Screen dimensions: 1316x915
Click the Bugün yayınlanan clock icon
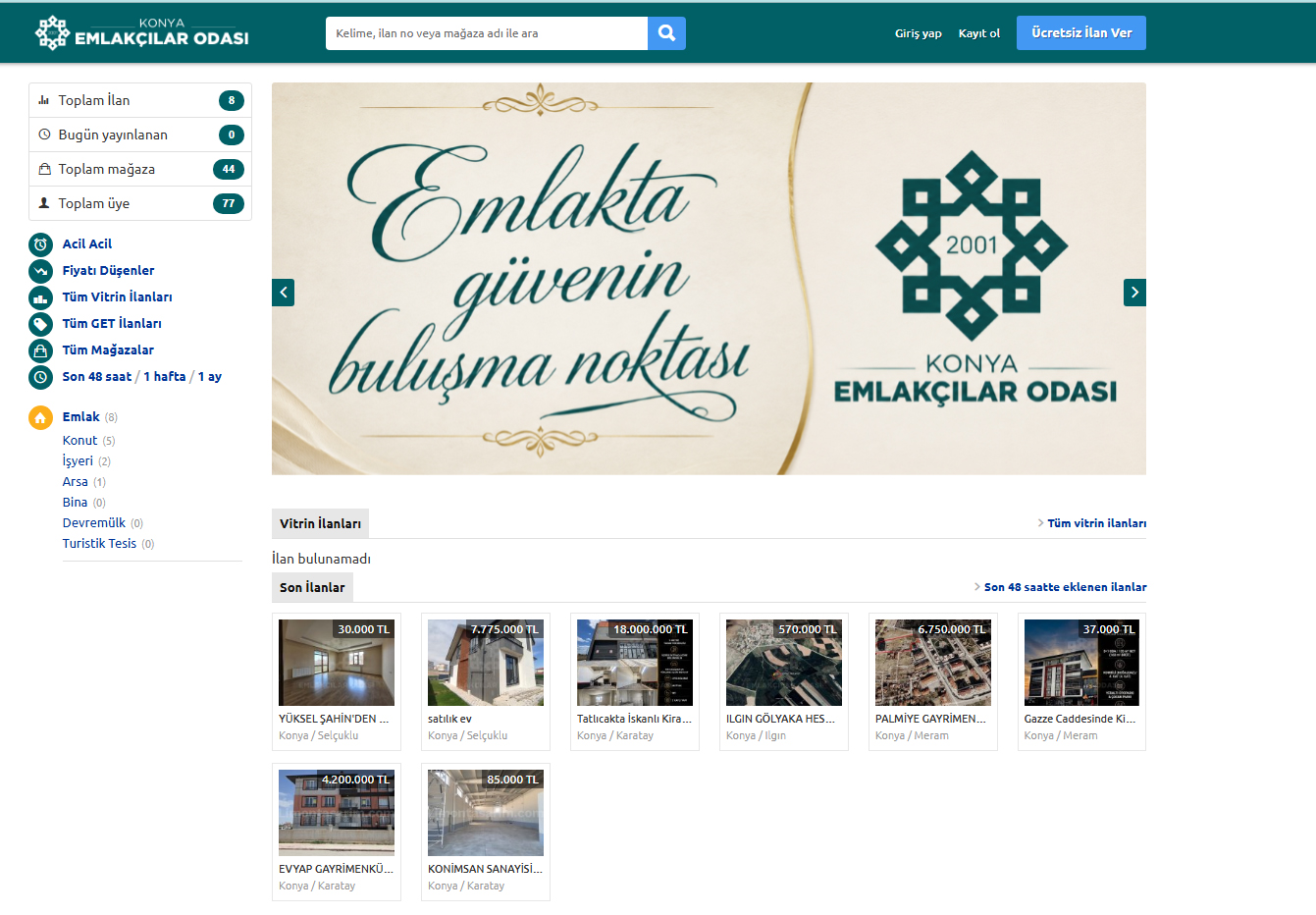pos(44,135)
